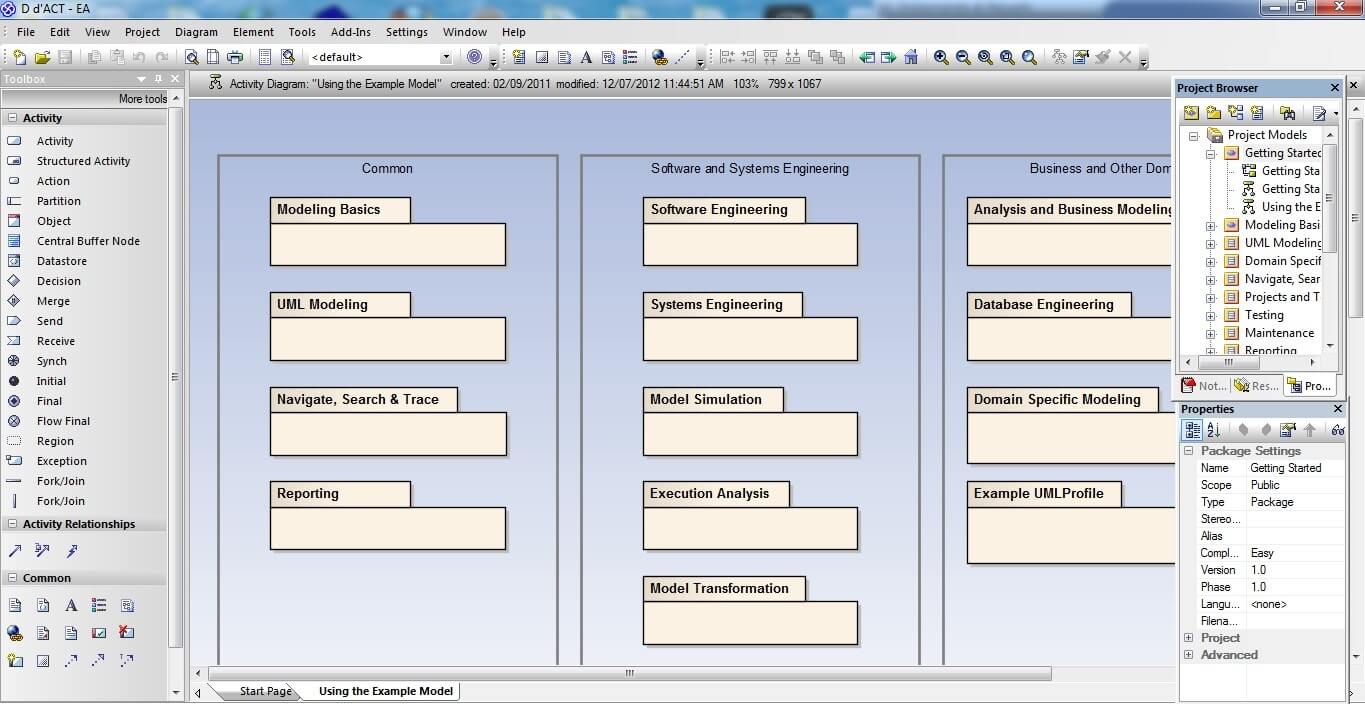Screen dimensions: 1365x704
Task: Select the Decision element in the Toolbox
Action: 58,281
